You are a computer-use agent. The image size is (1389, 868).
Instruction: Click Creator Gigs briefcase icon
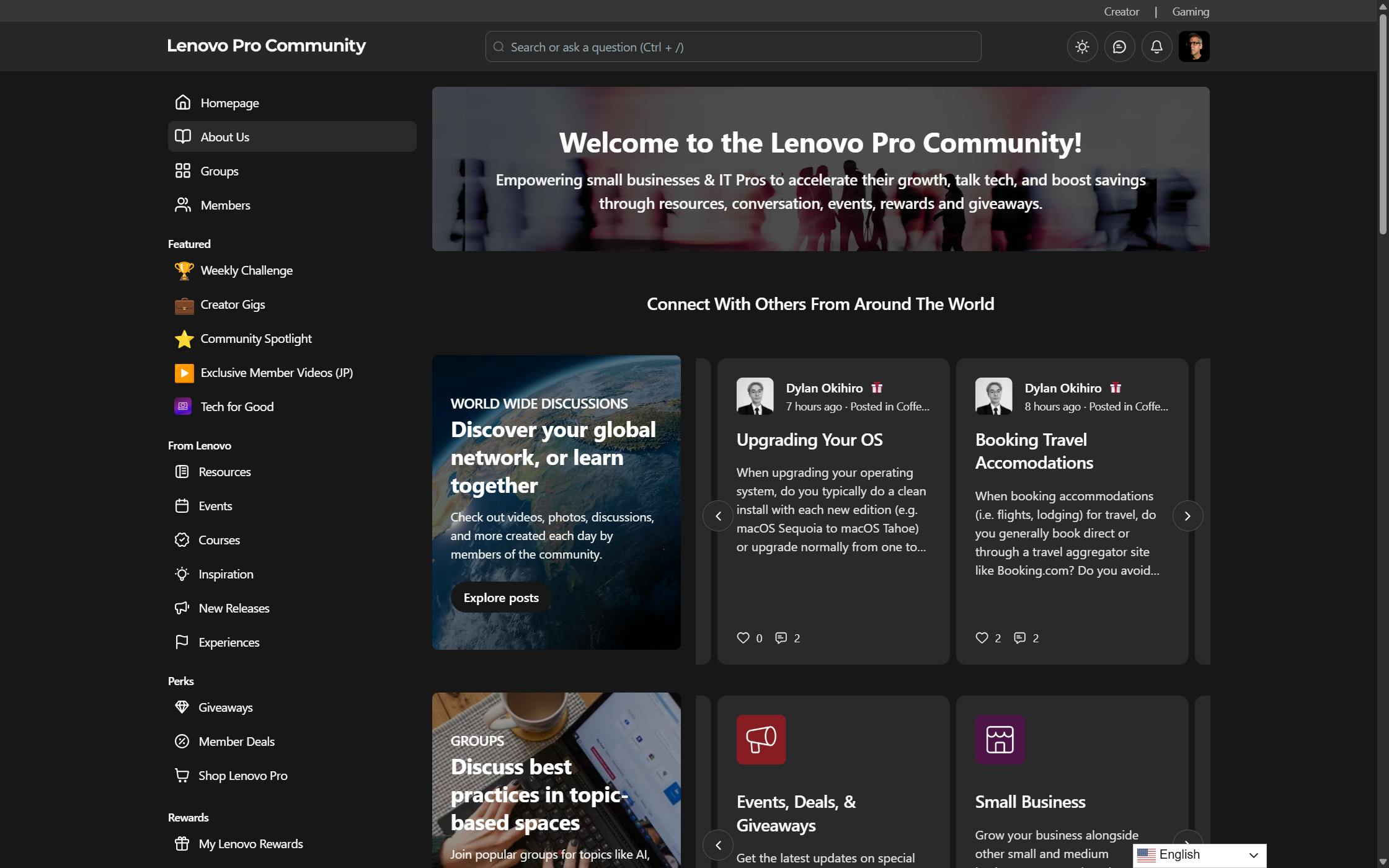click(184, 305)
